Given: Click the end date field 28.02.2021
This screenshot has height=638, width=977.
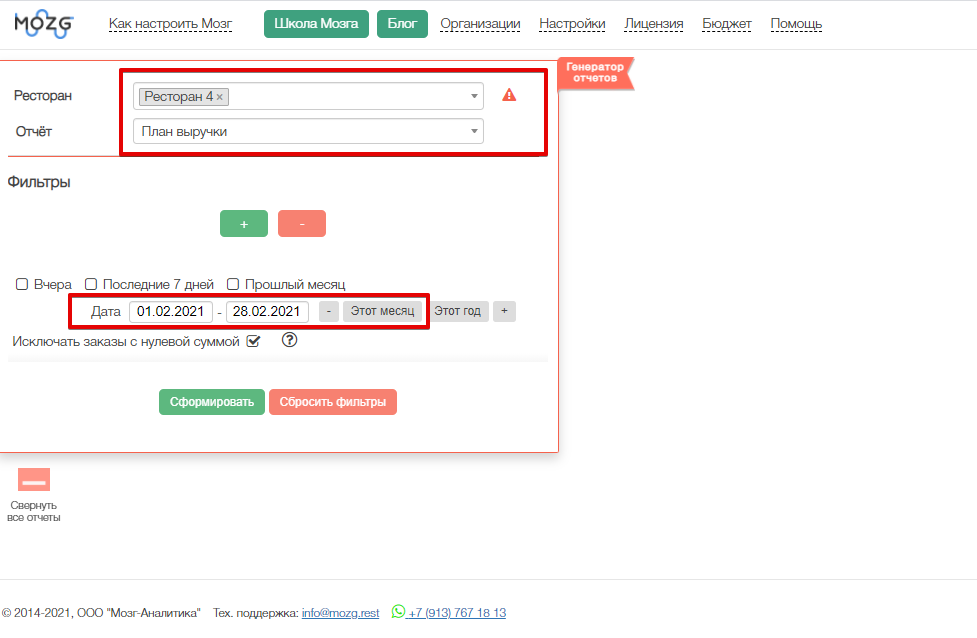Looking at the screenshot, I should [x=267, y=312].
